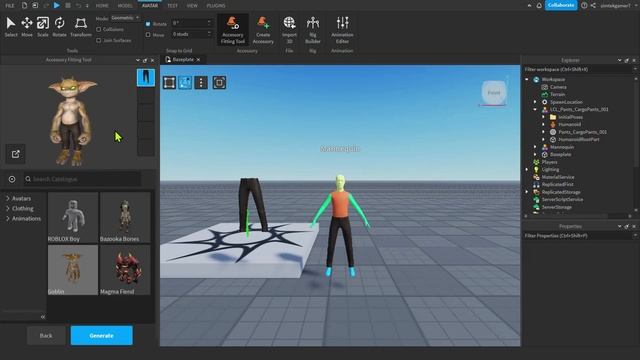Click the Filter workspace field

tap(579, 69)
